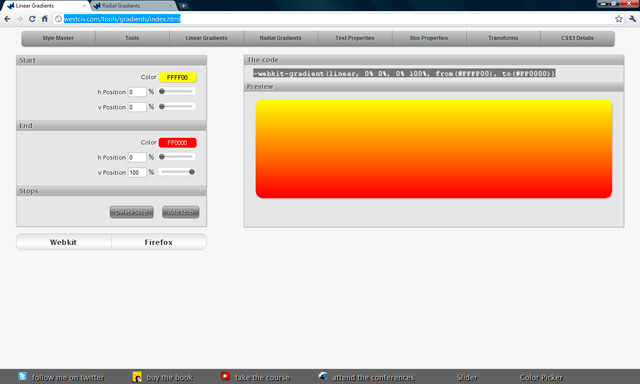Focus the End h Position input field
640x384 pixels.
click(x=137, y=158)
